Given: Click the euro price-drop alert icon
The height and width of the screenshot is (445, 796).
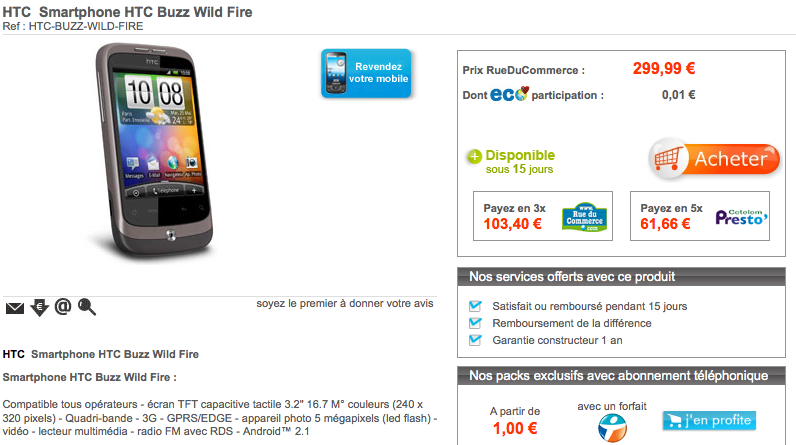Looking at the screenshot, I should tap(39, 307).
